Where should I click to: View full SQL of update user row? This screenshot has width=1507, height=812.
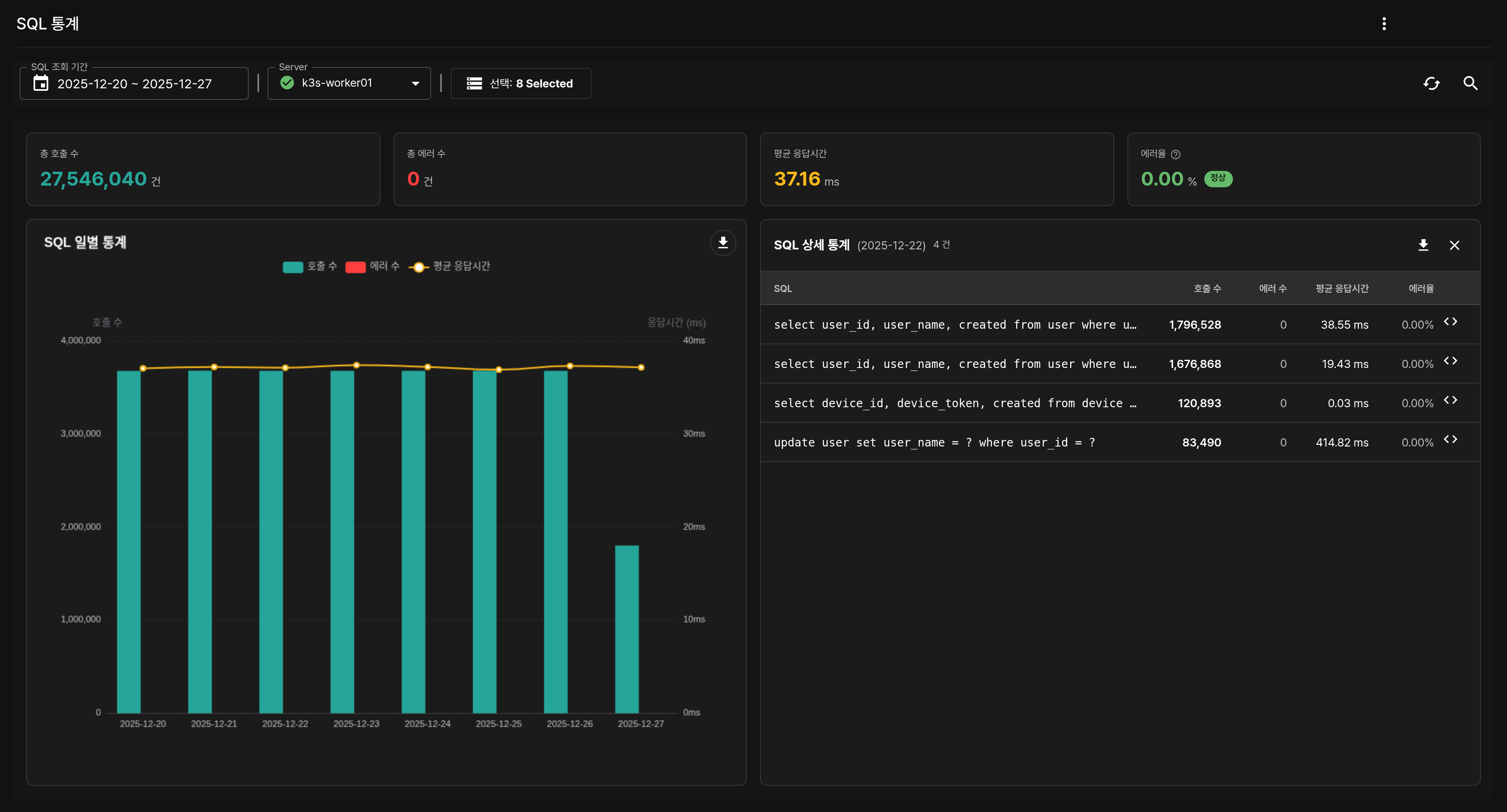(x=1450, y=439)
